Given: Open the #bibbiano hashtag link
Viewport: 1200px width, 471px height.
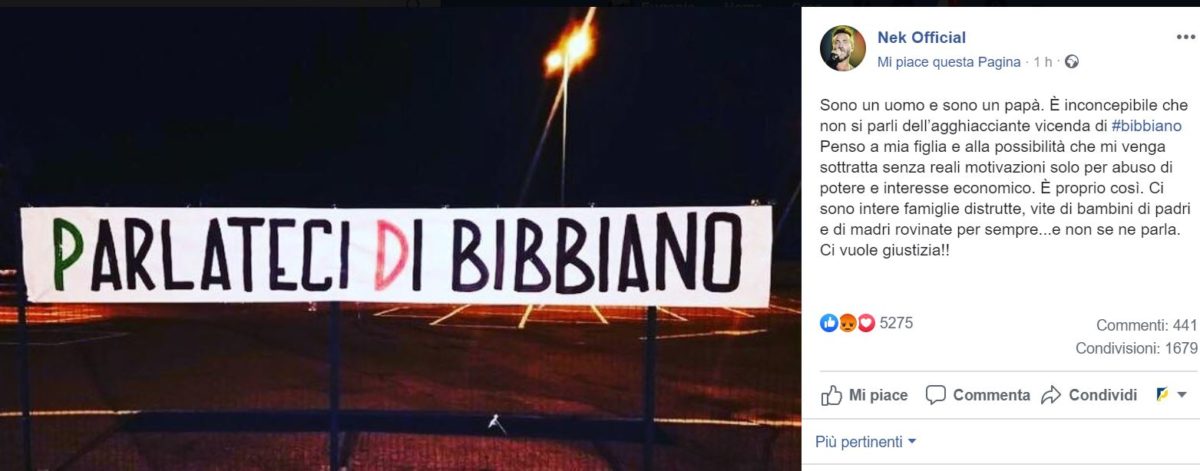Looking at the screenshot, I should [1146, 126].
